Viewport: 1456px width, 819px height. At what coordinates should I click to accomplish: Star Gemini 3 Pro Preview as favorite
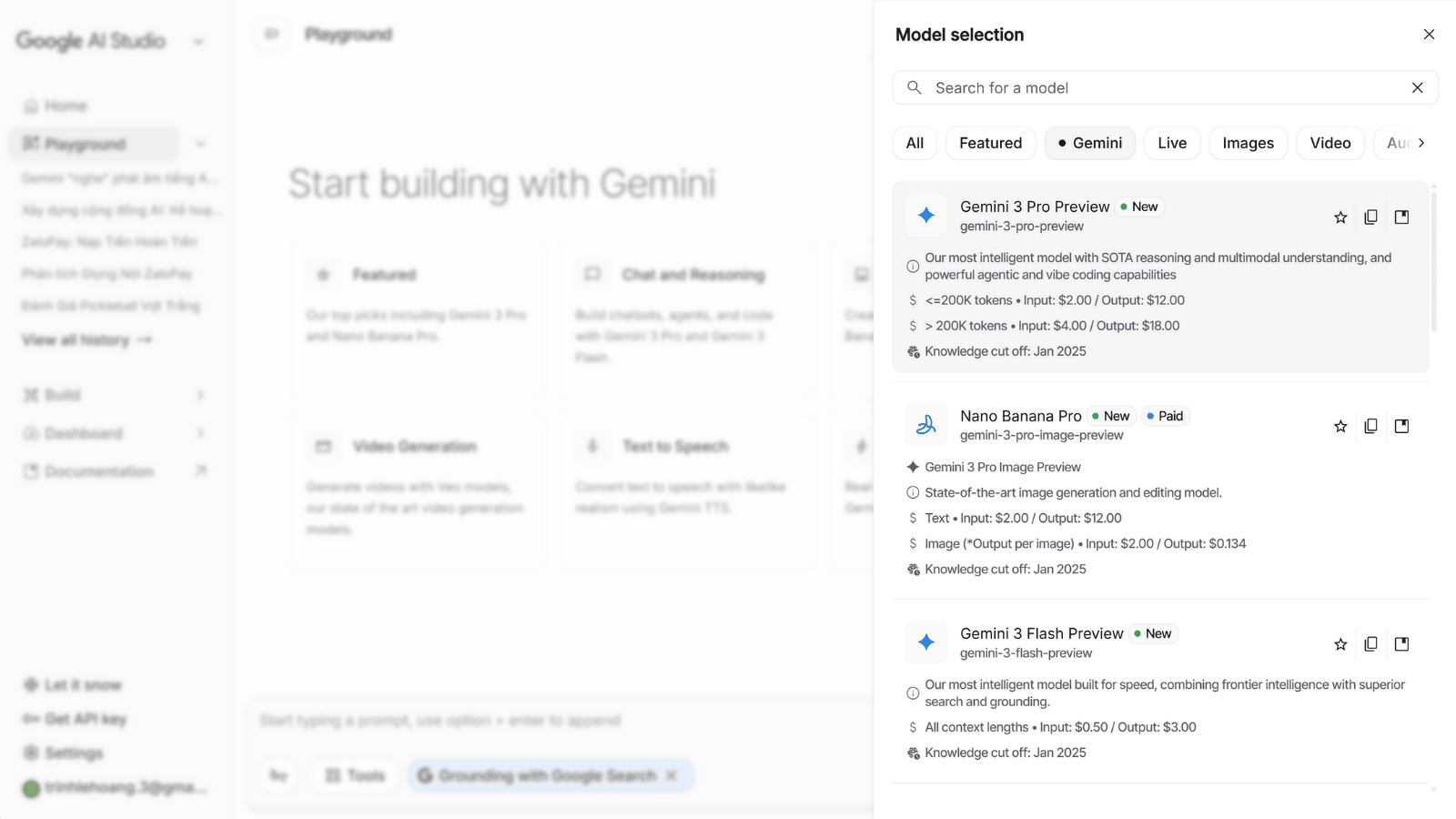(1340, 217)
